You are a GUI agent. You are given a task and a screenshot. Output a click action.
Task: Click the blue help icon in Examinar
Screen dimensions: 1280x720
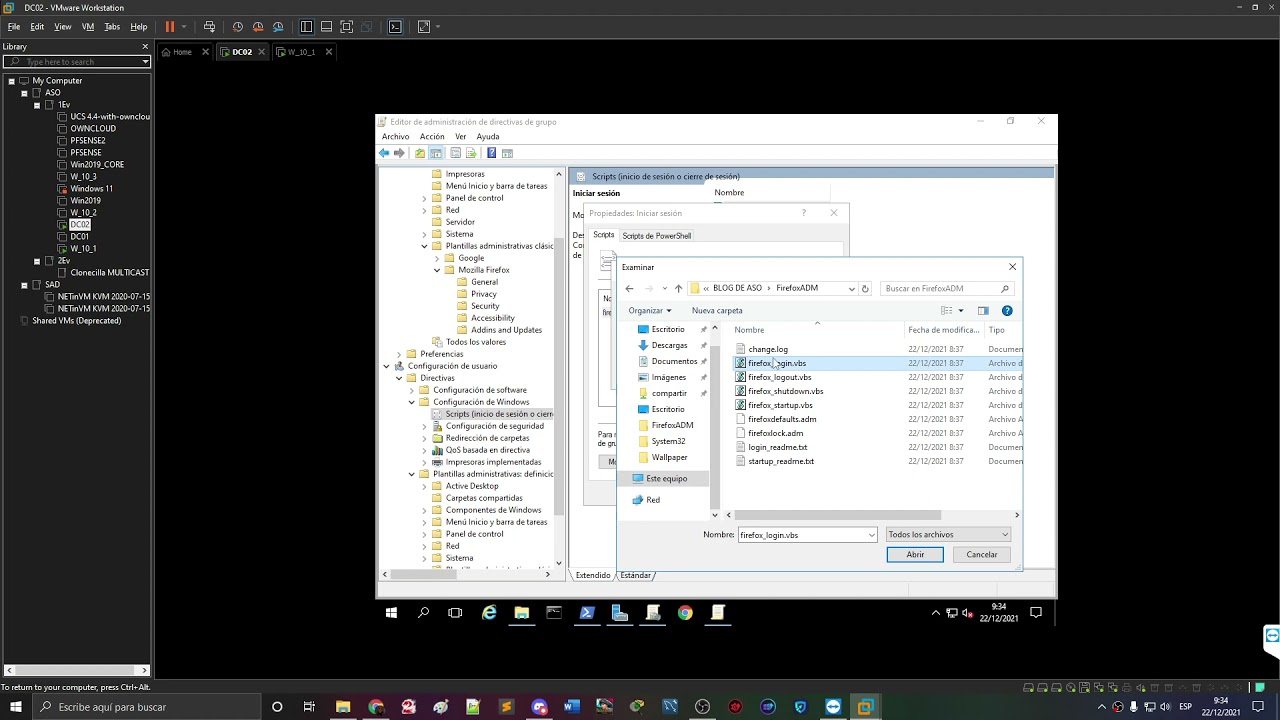click(x=1007, y=311)
